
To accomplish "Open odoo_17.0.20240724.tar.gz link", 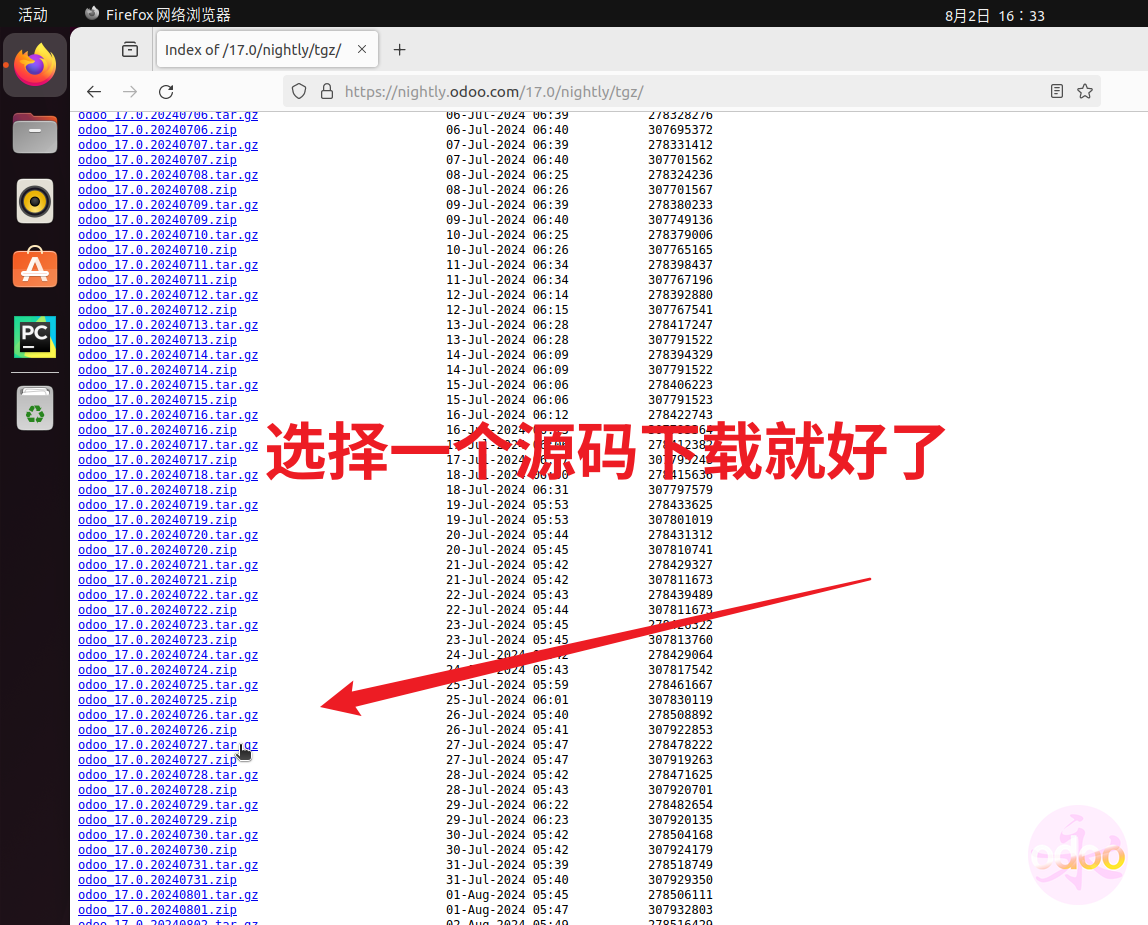I will (x=168, y=655).
